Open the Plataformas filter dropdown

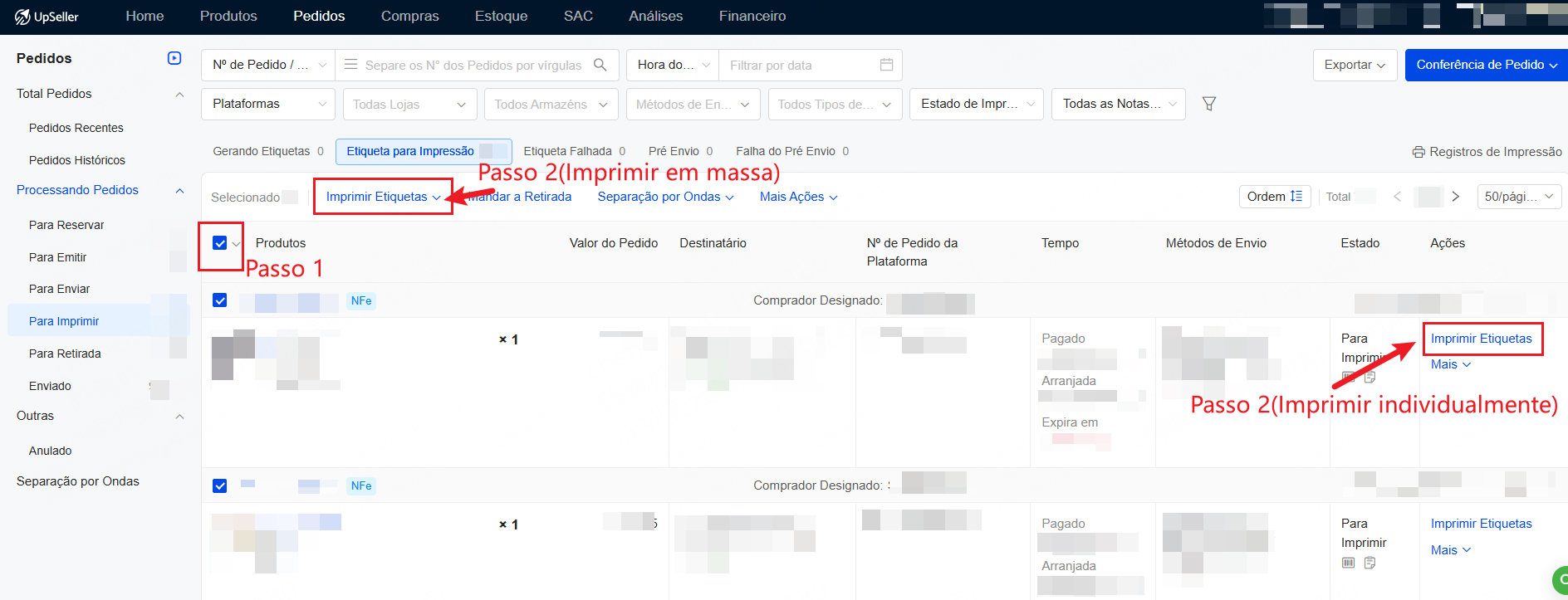[x=268, y=104]
